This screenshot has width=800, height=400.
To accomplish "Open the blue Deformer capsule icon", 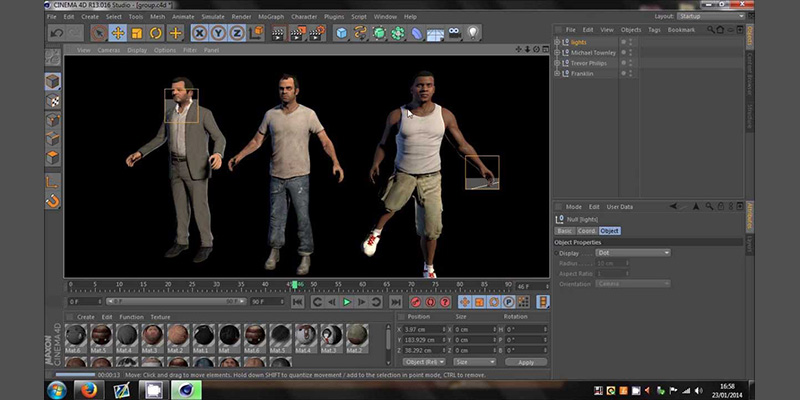I will (x=417, y=34).
